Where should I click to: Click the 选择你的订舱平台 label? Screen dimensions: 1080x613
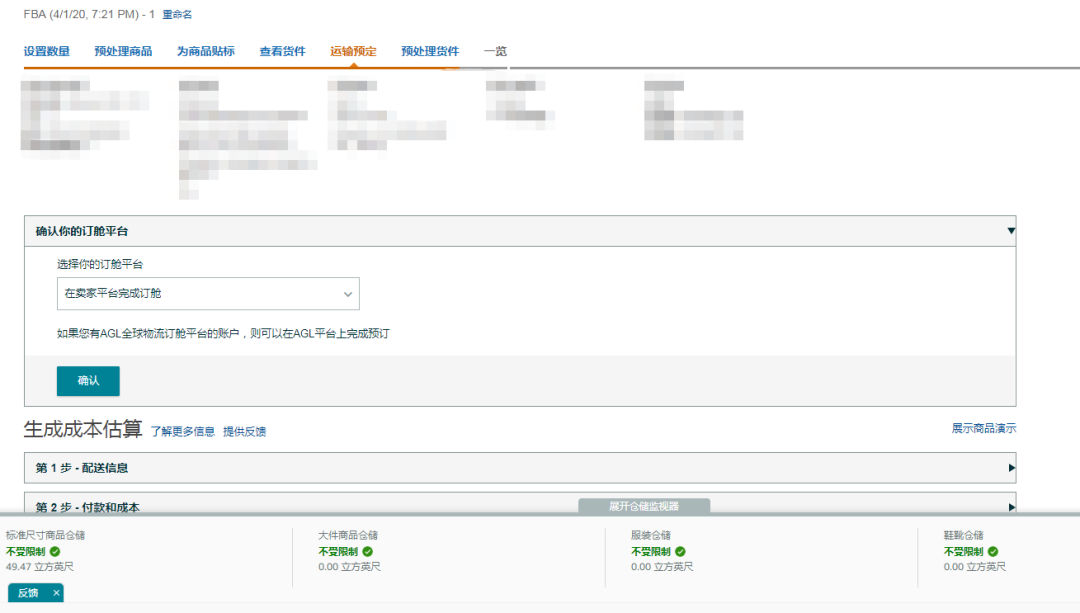point(100,264)
